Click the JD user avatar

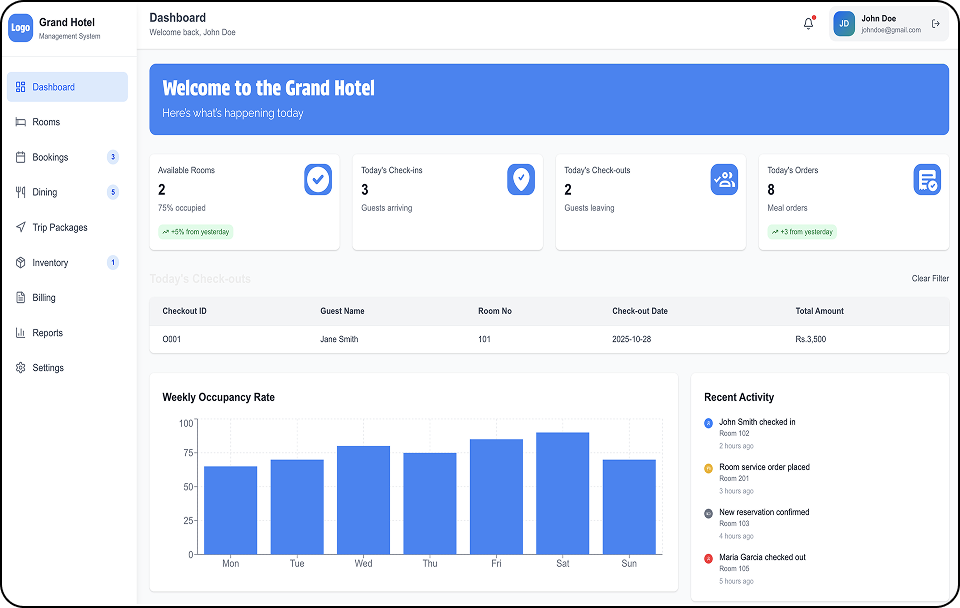(844, 24)
